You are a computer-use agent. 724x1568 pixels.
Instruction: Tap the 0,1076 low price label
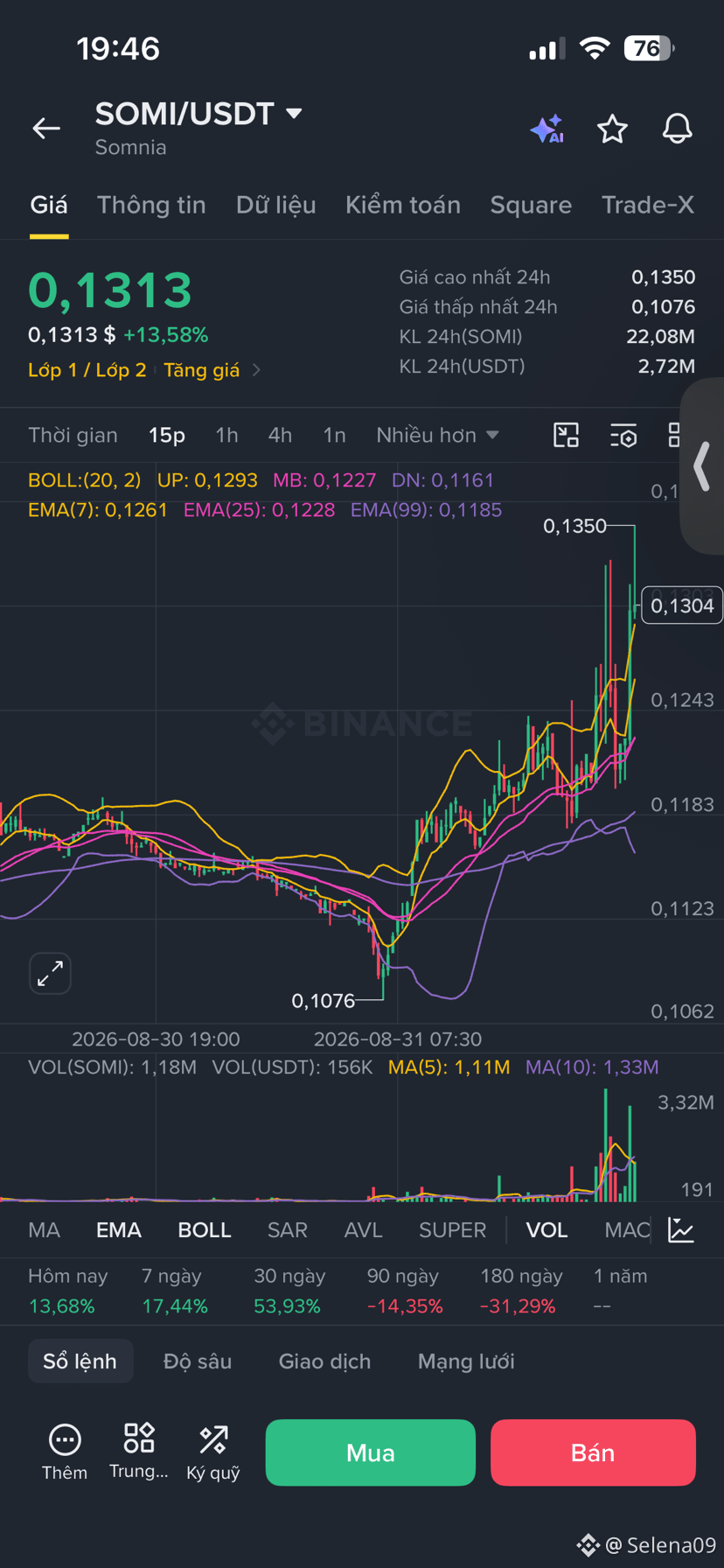pos(324,1001)
